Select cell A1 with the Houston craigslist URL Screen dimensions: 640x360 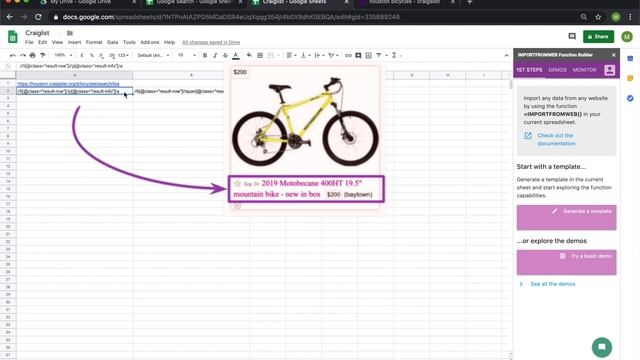tap(74, 84)
